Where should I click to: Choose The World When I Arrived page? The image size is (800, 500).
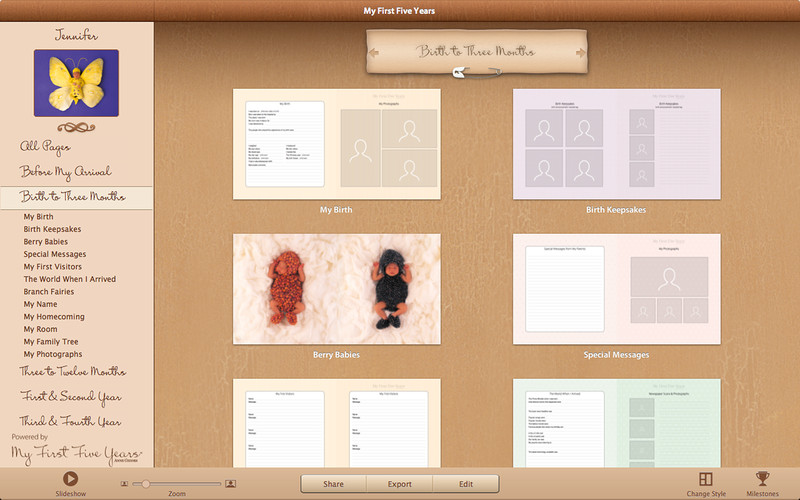[x=70, y=279]
